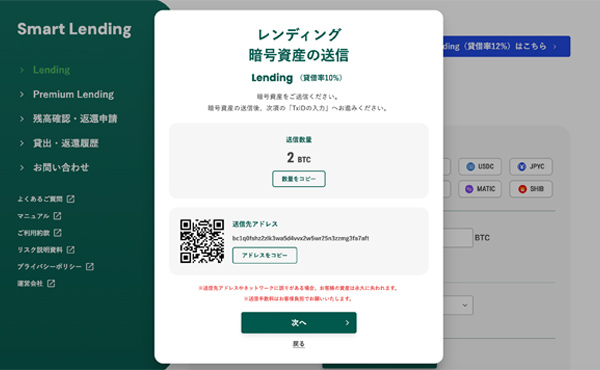The width and height of the screenshot is (600, 370).
Task: Click the chevron beside お問い合わせ
Action: [x=22, y=168]
